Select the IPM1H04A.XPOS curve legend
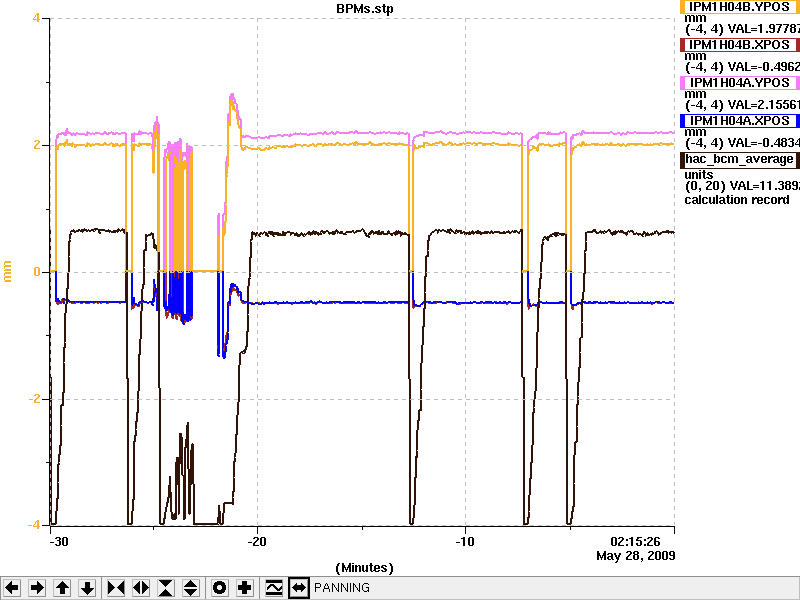The width and height of the screenshot is (800, 600). [x=740, y=121]
